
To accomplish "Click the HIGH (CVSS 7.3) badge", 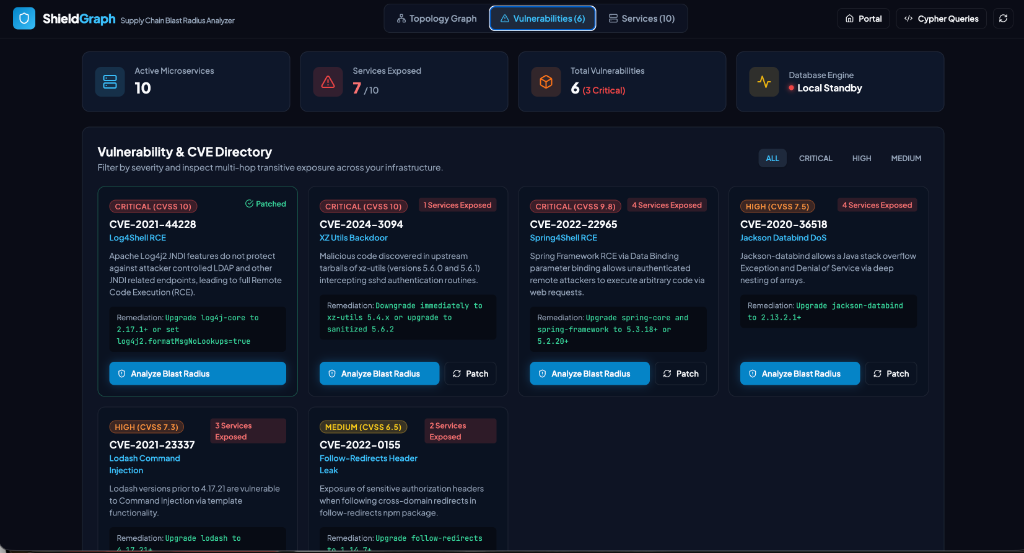I will 146,427.
